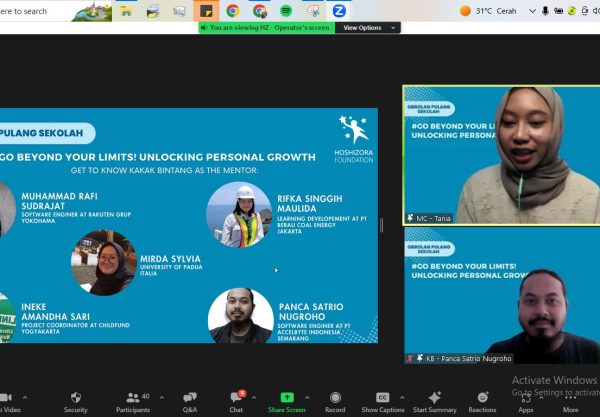Start recording with the Record button

click(x=335, y=399)
